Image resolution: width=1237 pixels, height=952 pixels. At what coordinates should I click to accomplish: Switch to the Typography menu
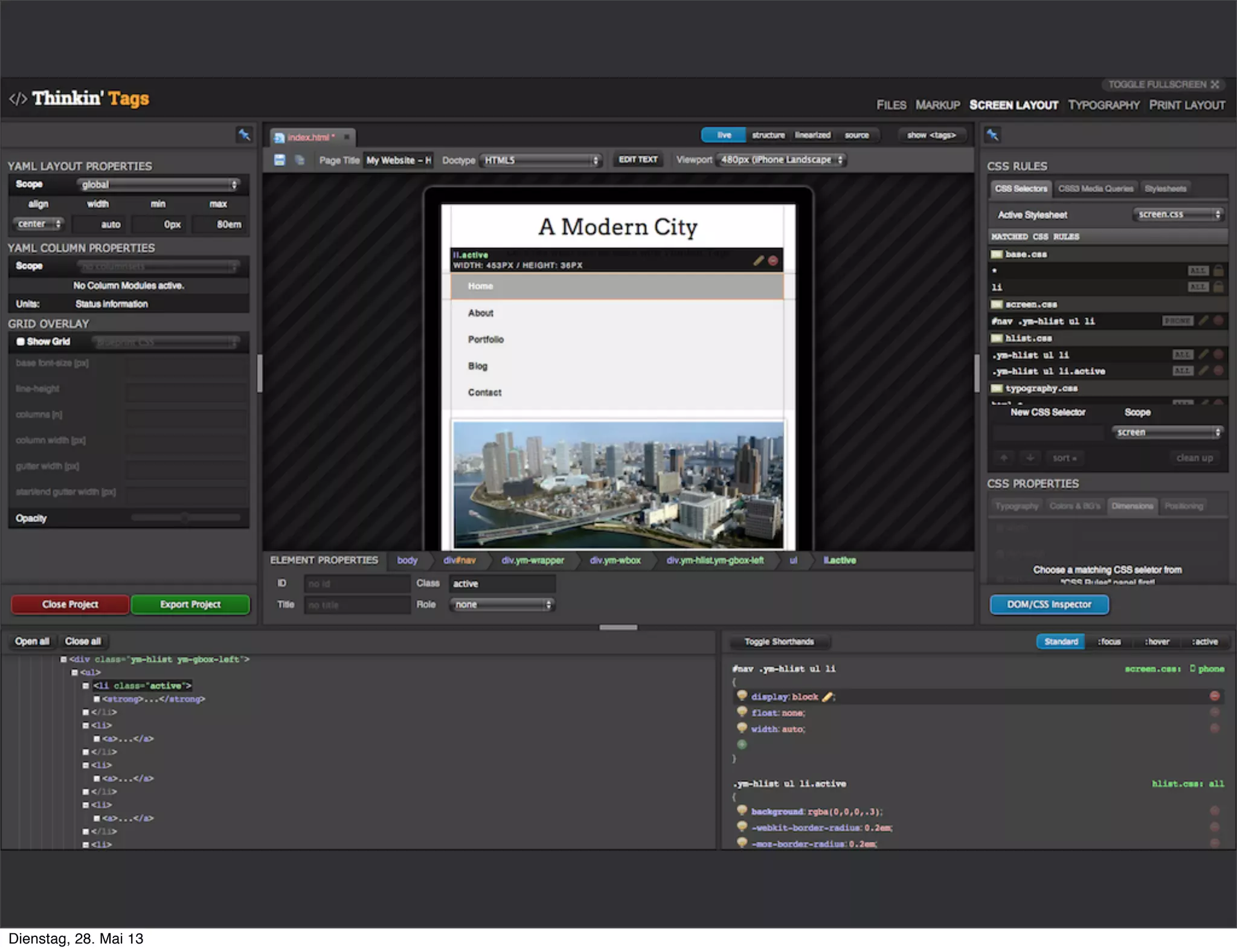[1104, 105]
